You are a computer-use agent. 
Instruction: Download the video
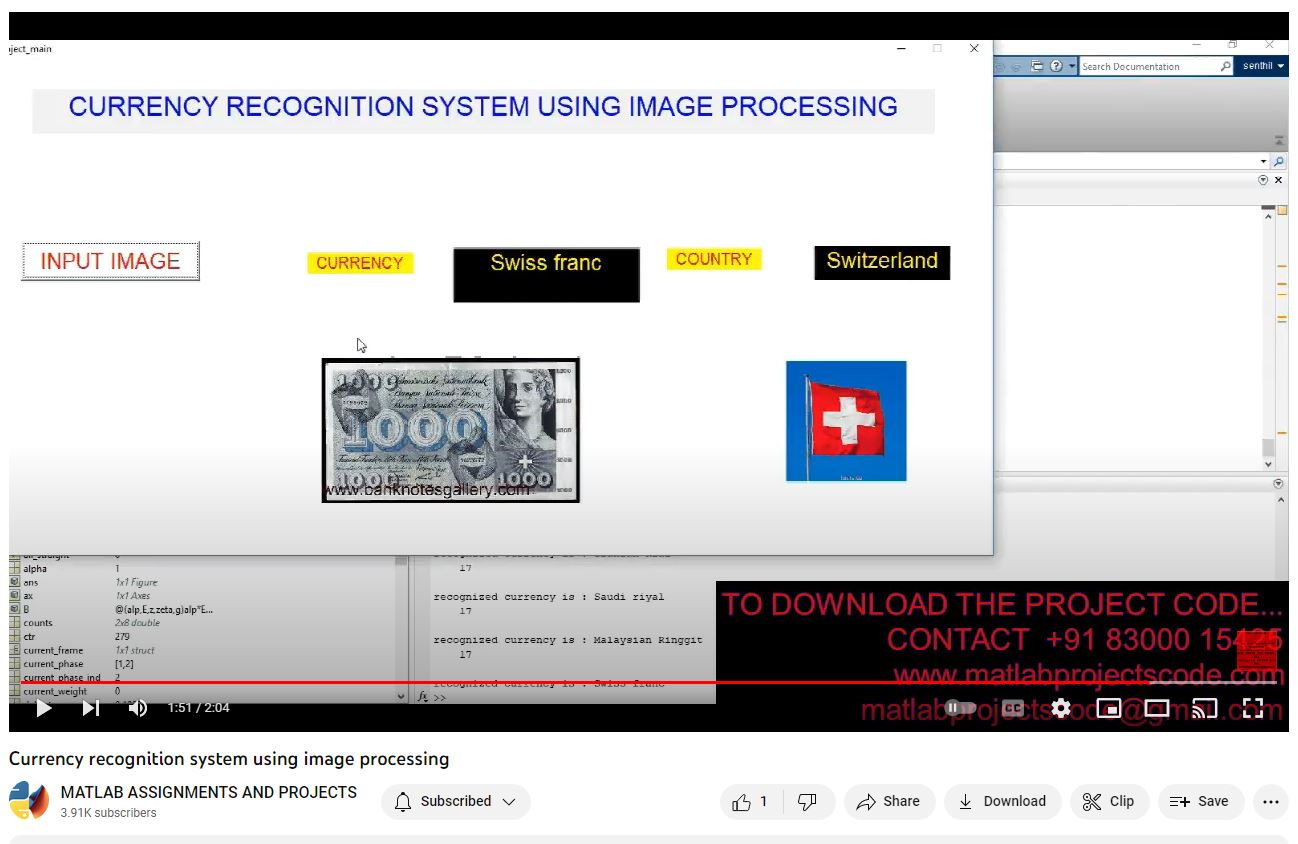[1002, 801]
